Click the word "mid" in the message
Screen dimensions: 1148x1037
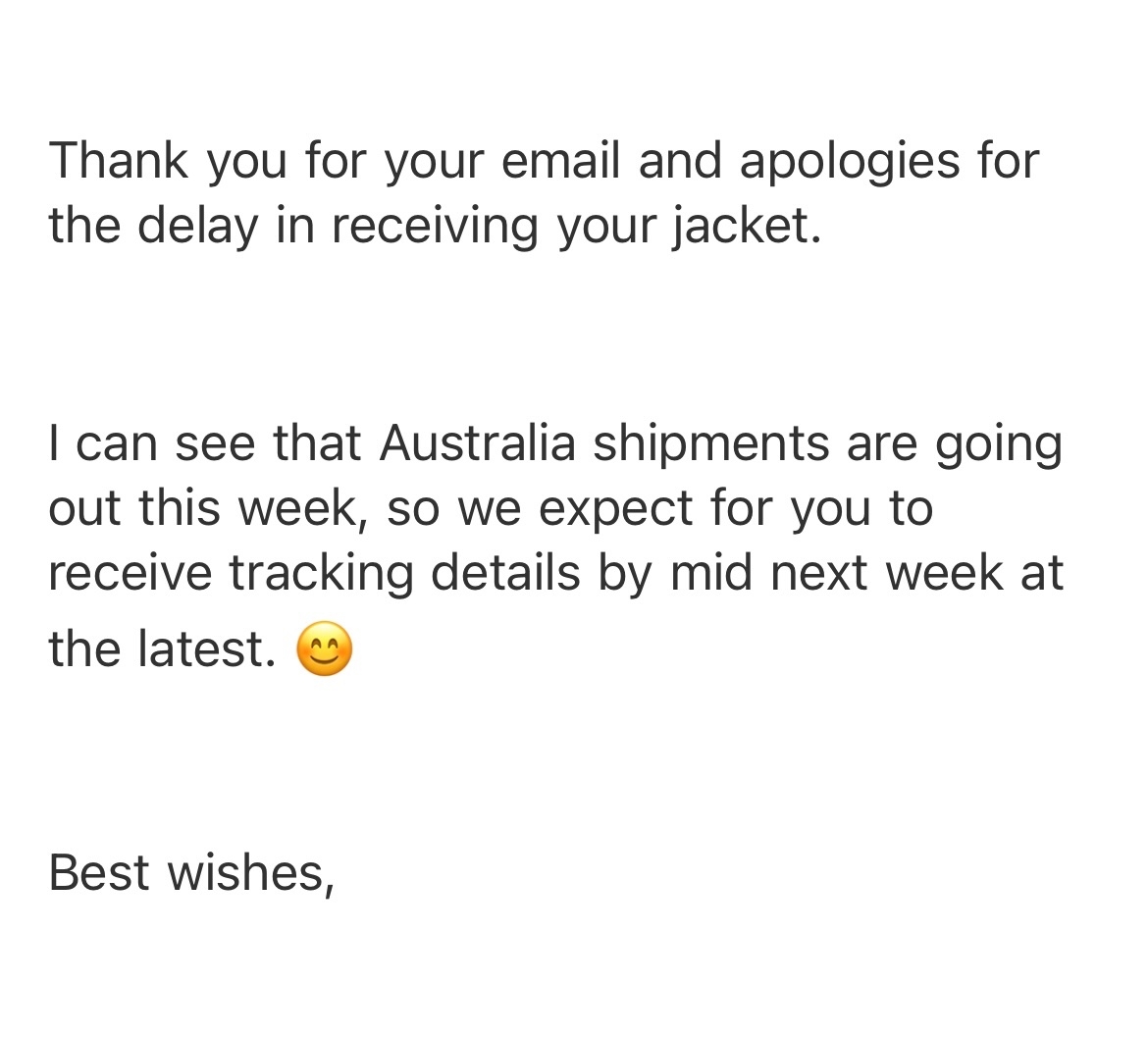(712, 573)
